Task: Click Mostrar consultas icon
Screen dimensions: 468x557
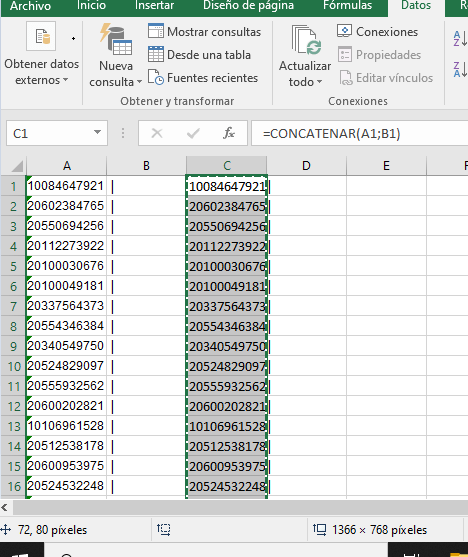Action: point(156,31)
